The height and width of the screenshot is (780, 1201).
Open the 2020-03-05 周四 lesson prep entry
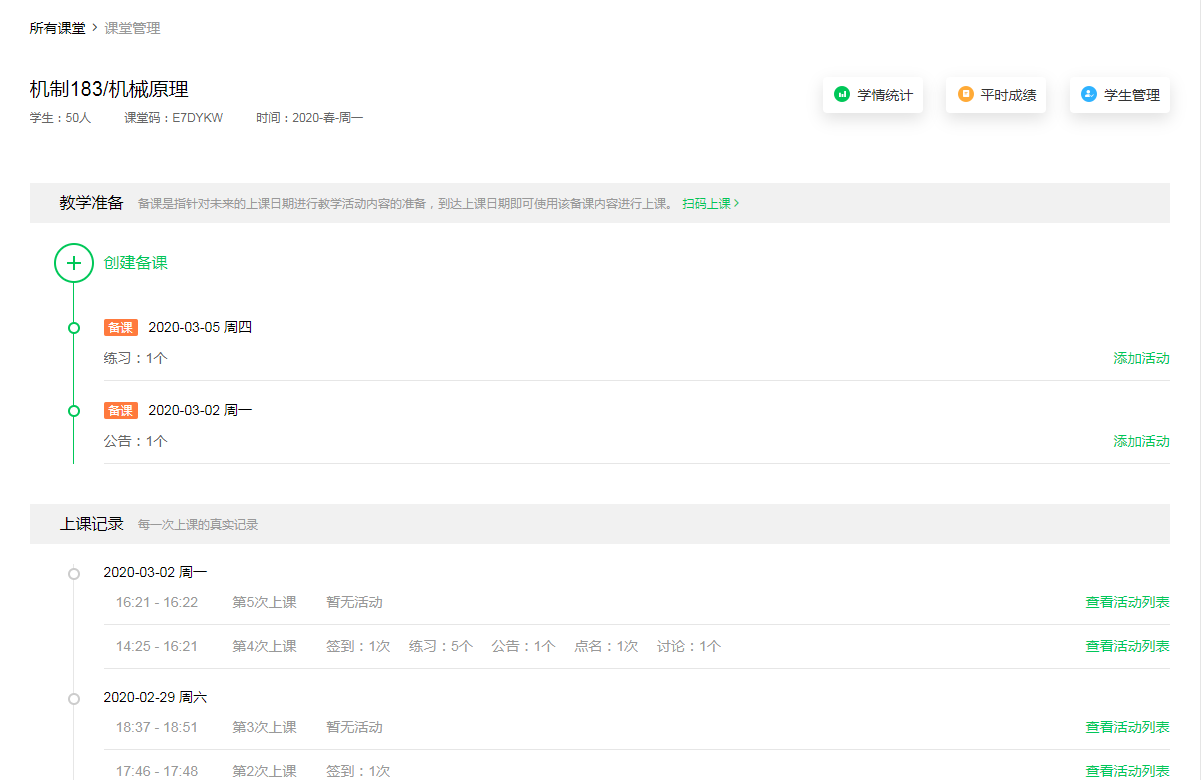(200, 327)
